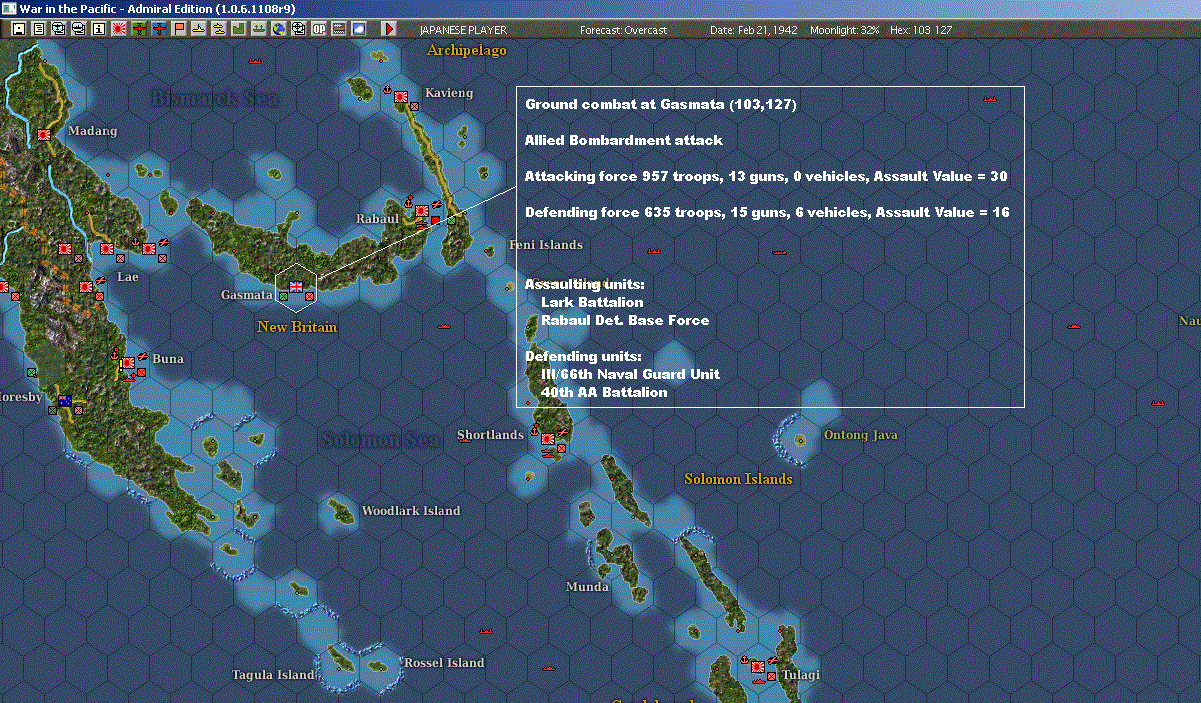Click the red play arrow end-turn icon
The width and height of the screenshot is (1201, 703).
pyautogui.click(x=389, y=29)
